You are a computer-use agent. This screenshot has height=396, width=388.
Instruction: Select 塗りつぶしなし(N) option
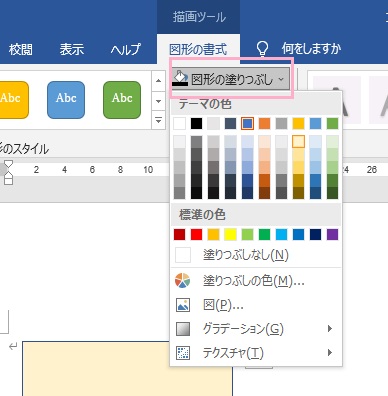tap(256, 255)
